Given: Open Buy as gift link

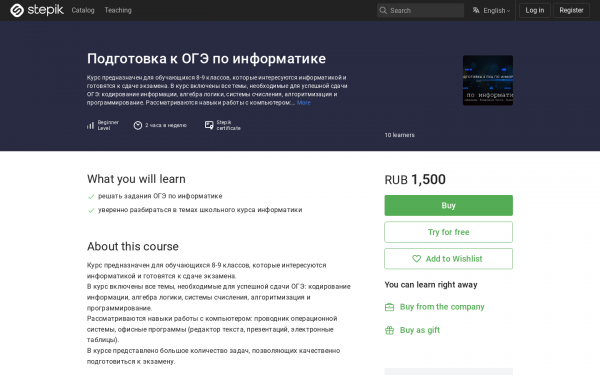Looking at the screenshot, I should click(420, 330).
